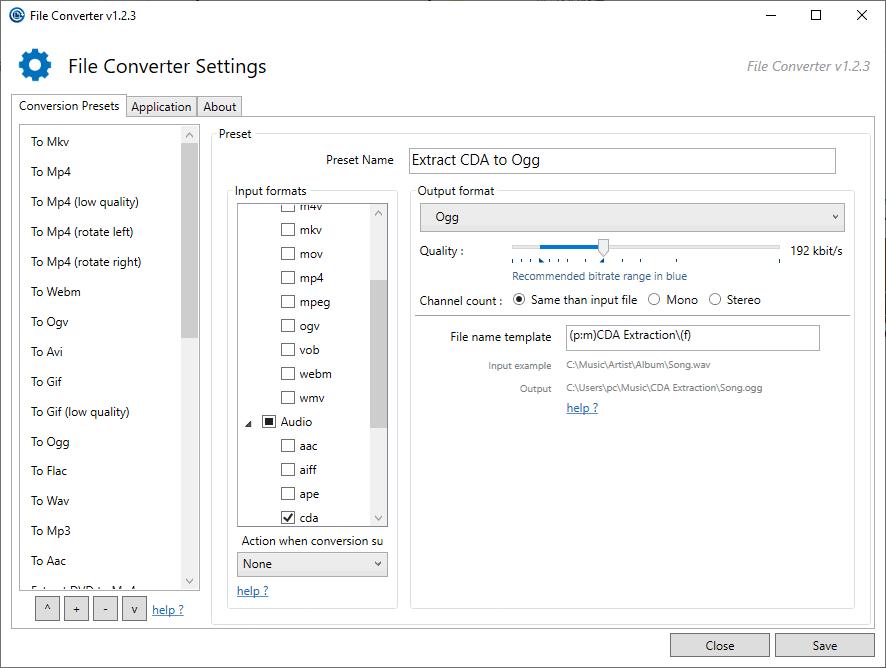This screenshot has width=886, height=668.
Task: Click the preset list scrollbar thumb
Action: pos(189,241)
